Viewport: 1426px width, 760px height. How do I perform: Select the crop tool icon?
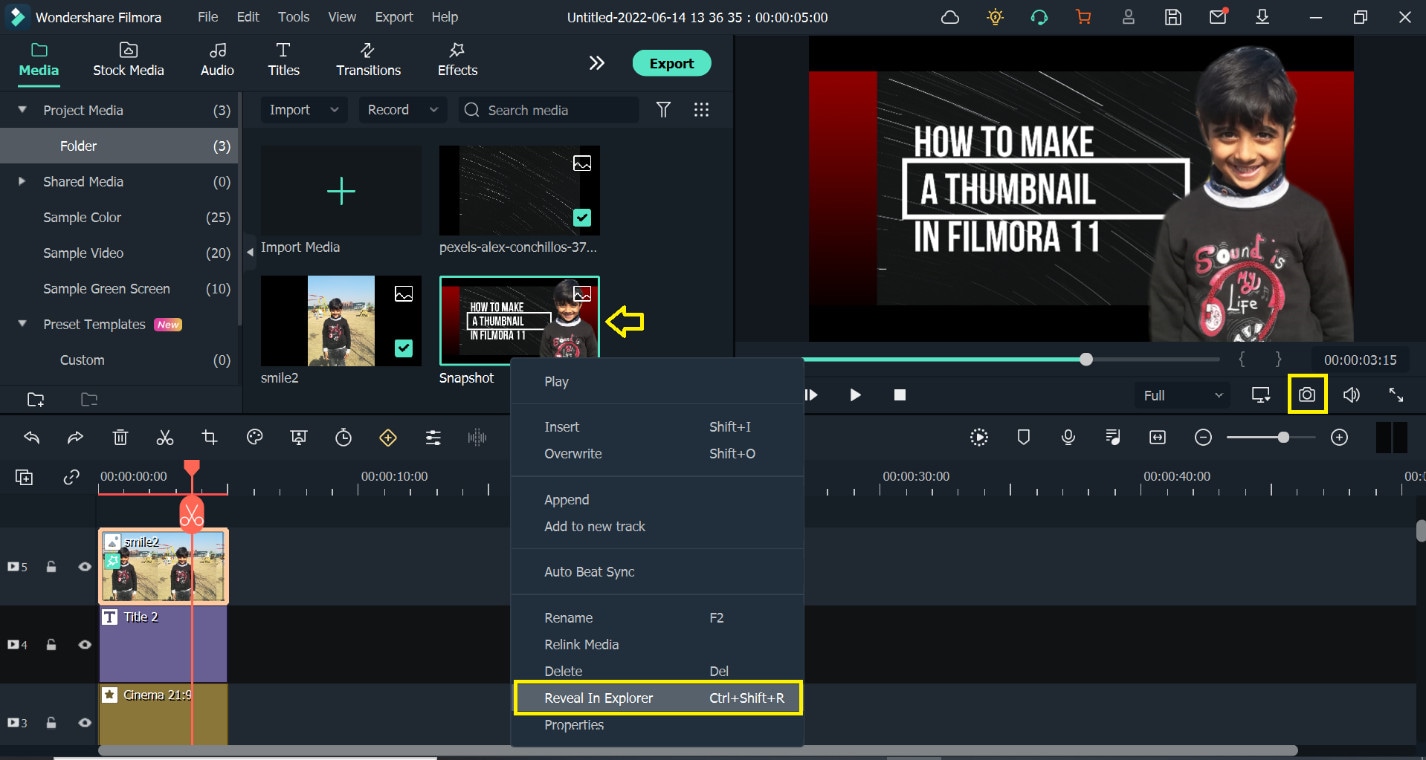(x=209, y=437)
